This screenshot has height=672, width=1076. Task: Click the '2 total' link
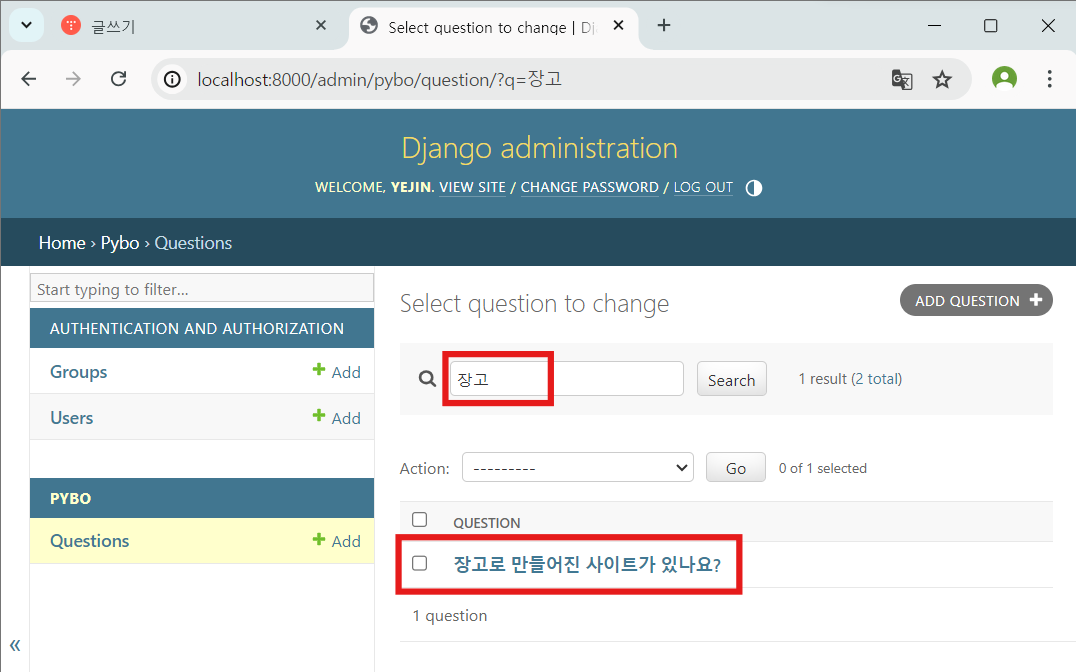tap(877, 379)
